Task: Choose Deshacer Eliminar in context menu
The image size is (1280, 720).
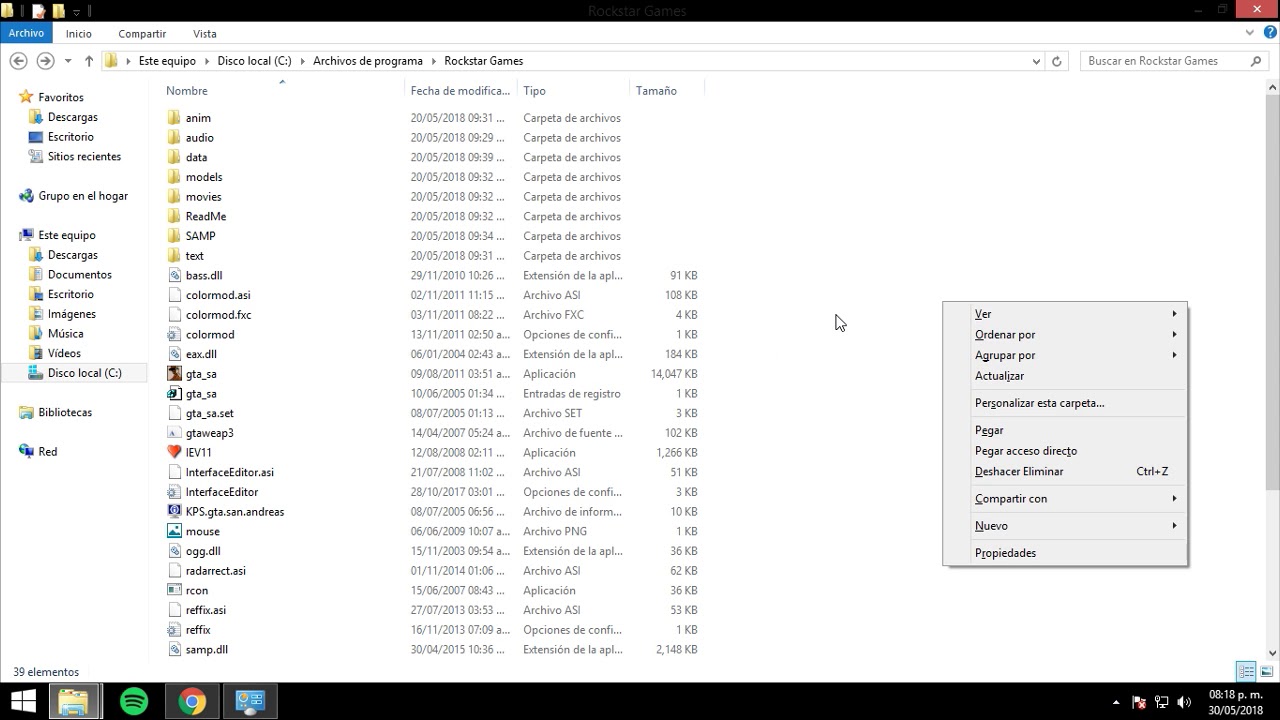Action: [1065, 472]
